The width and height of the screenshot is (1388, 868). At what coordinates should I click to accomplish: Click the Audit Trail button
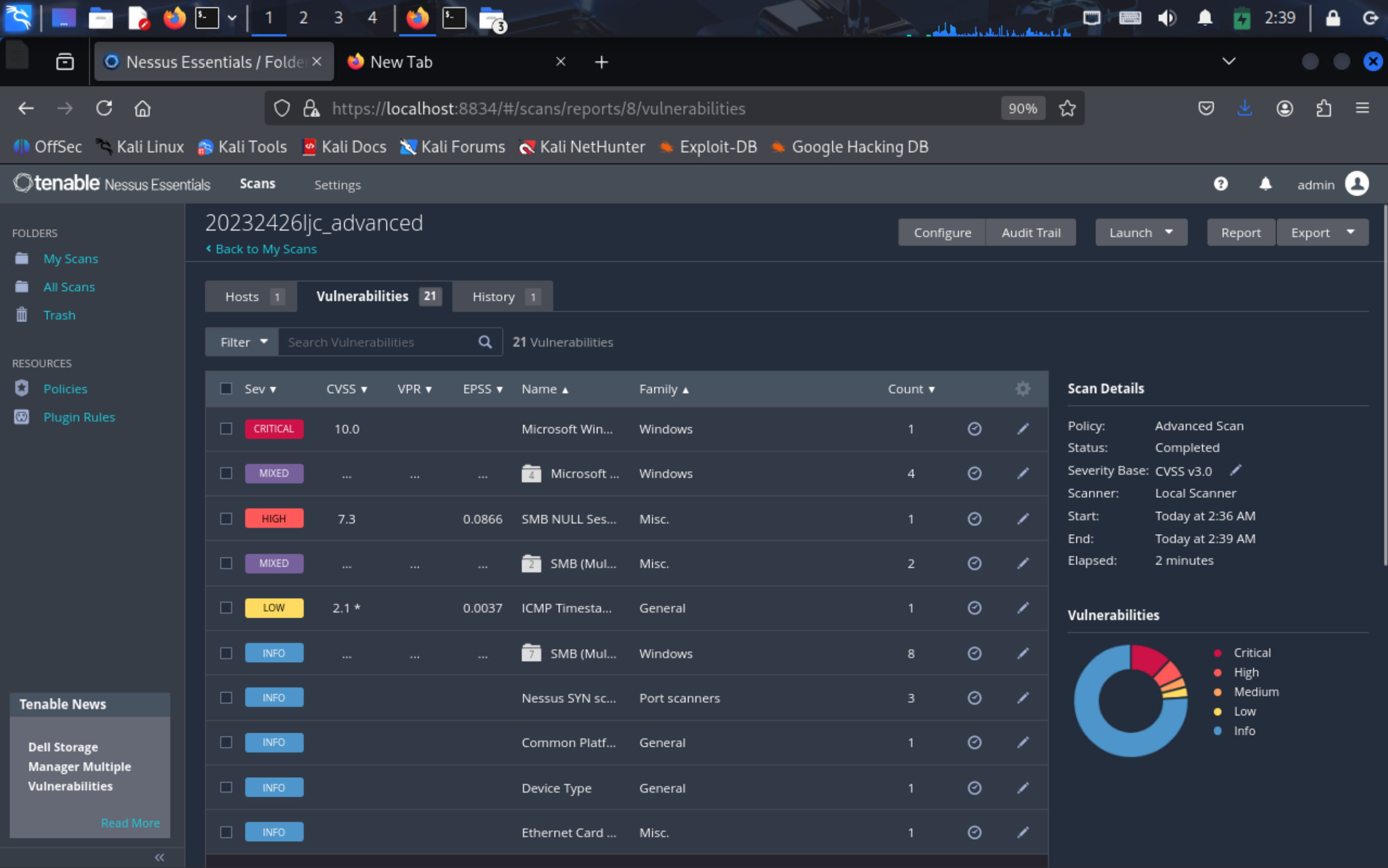pos(1030,233)
